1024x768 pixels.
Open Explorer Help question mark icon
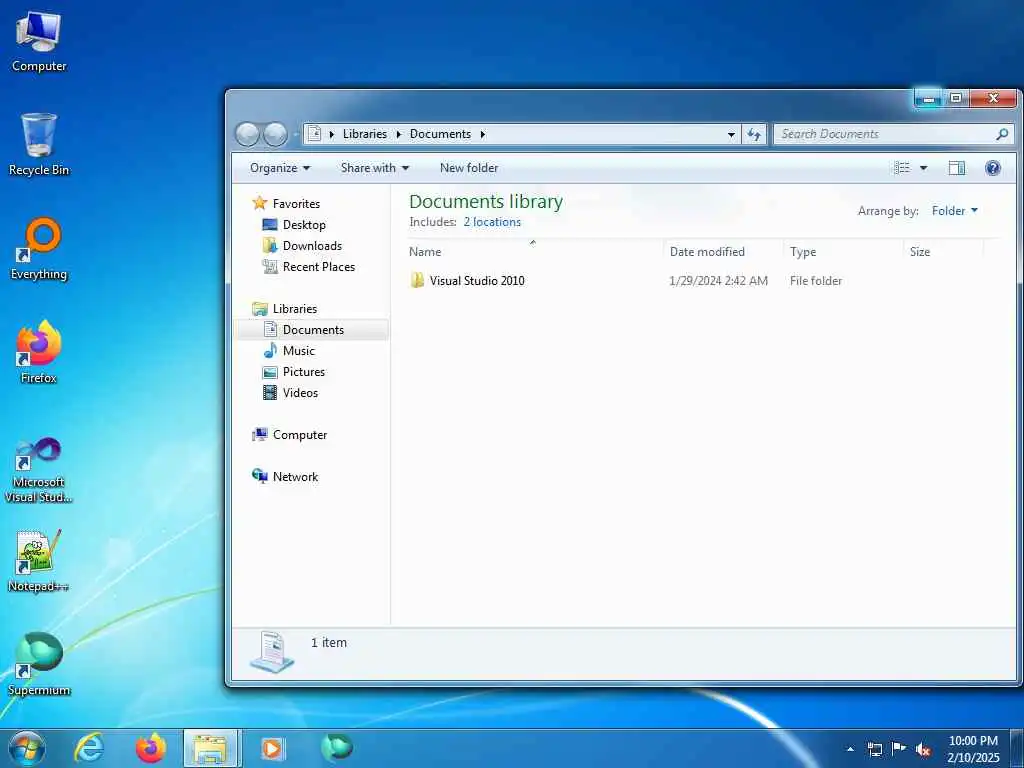coord(993,168)
